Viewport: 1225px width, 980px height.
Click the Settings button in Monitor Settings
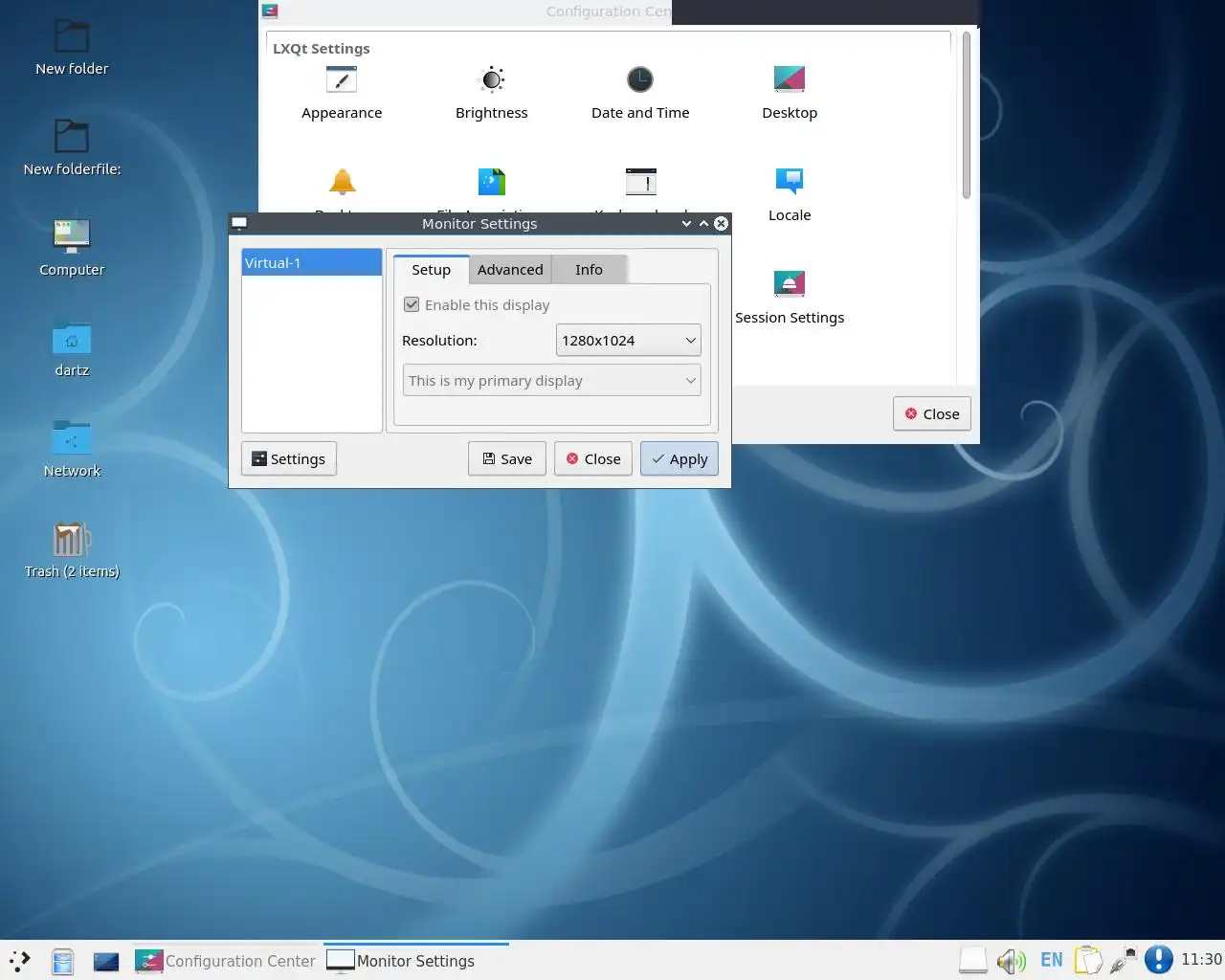tap(289, 459)
